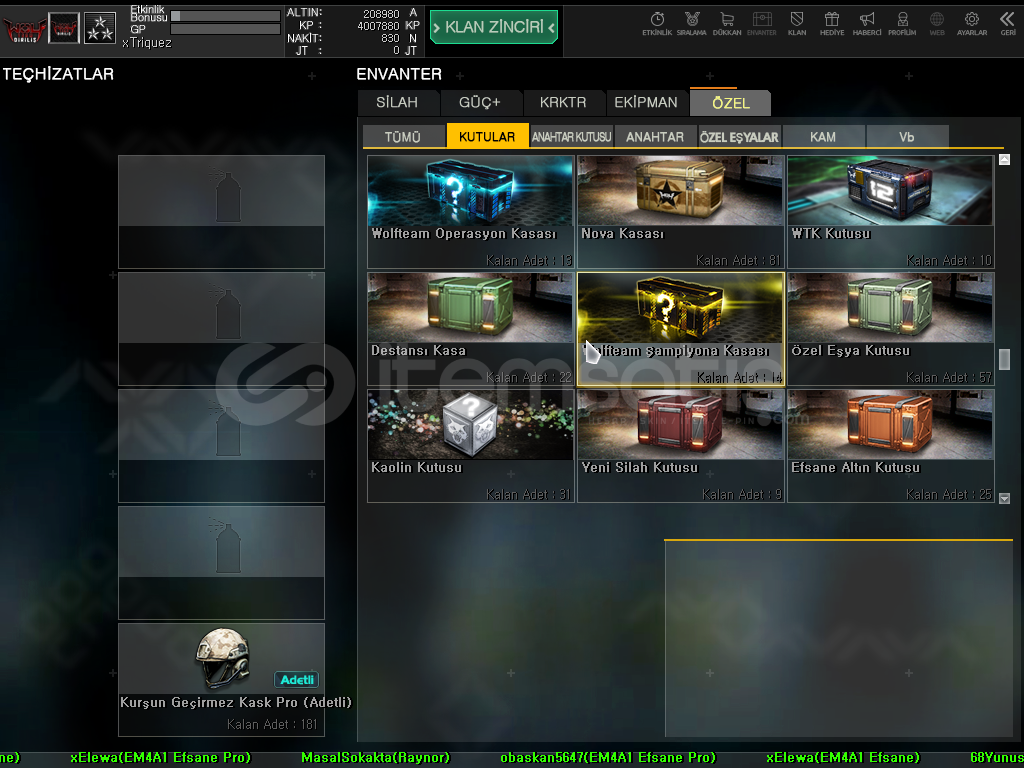Viewport: 1024px width, 768px height.
Task: Select the Özel Eşya Kutusu box
Action: (x=891, y=328)
